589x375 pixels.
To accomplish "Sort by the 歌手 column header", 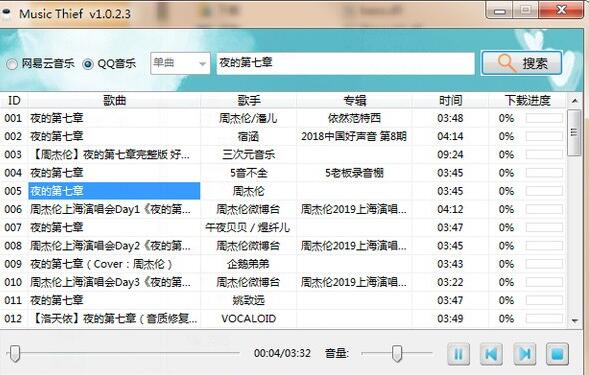I will click(x=248, y=101).
